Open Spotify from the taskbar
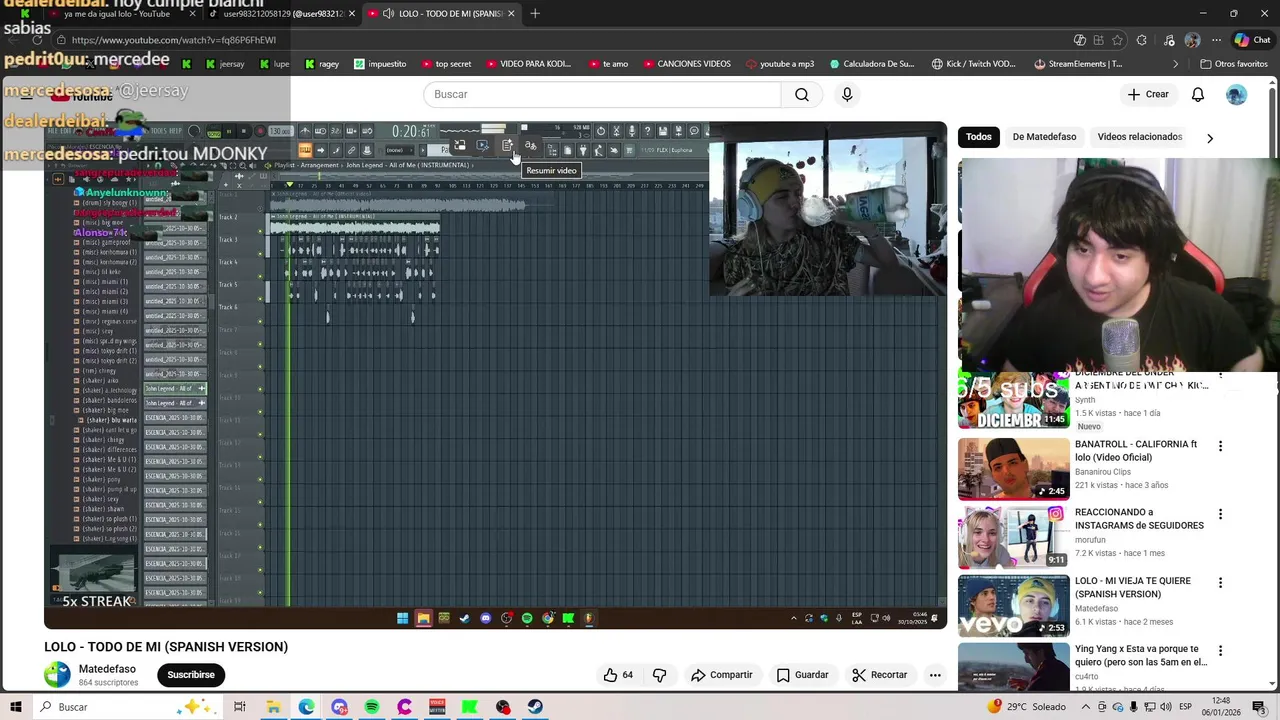 tap(372, 707)
